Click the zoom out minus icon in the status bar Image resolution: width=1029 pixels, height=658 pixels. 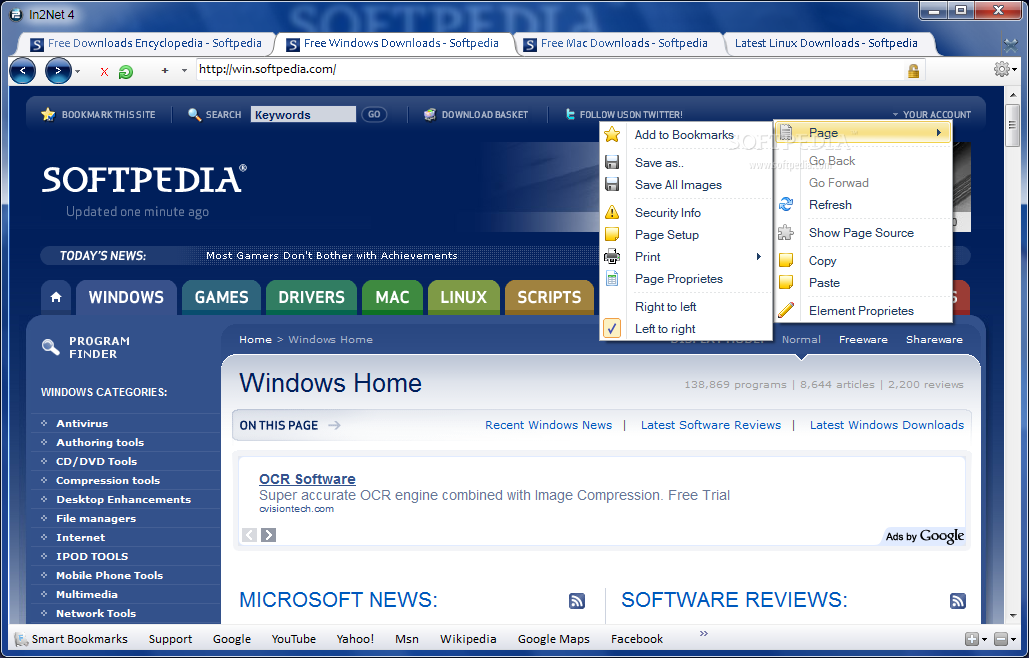tap(1000, 639)
